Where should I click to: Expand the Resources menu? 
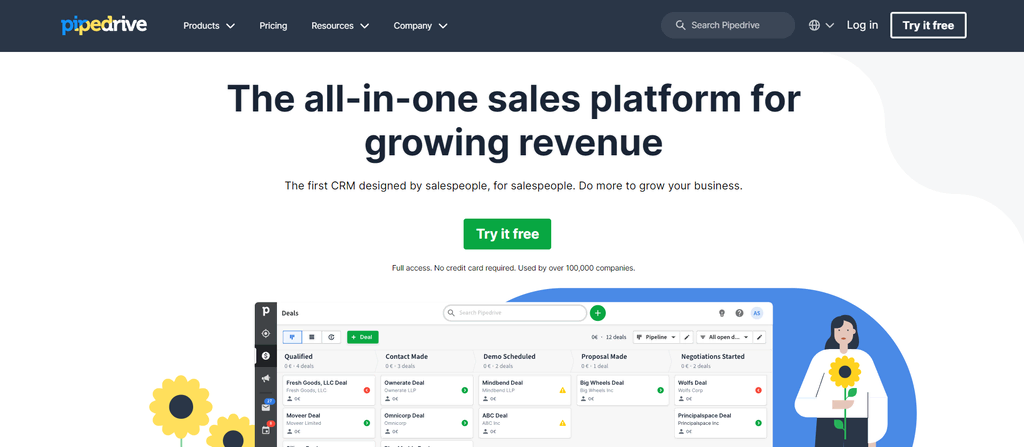340,25
